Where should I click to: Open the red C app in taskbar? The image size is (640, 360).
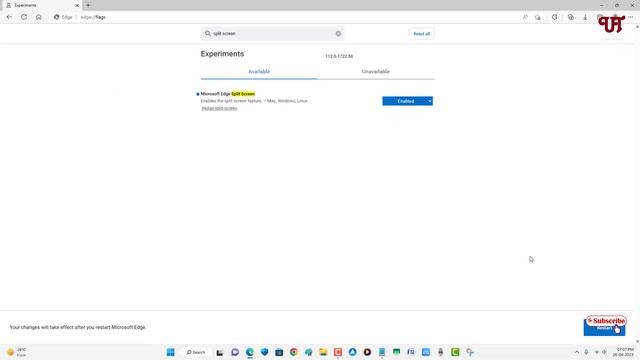coord(338,352)
